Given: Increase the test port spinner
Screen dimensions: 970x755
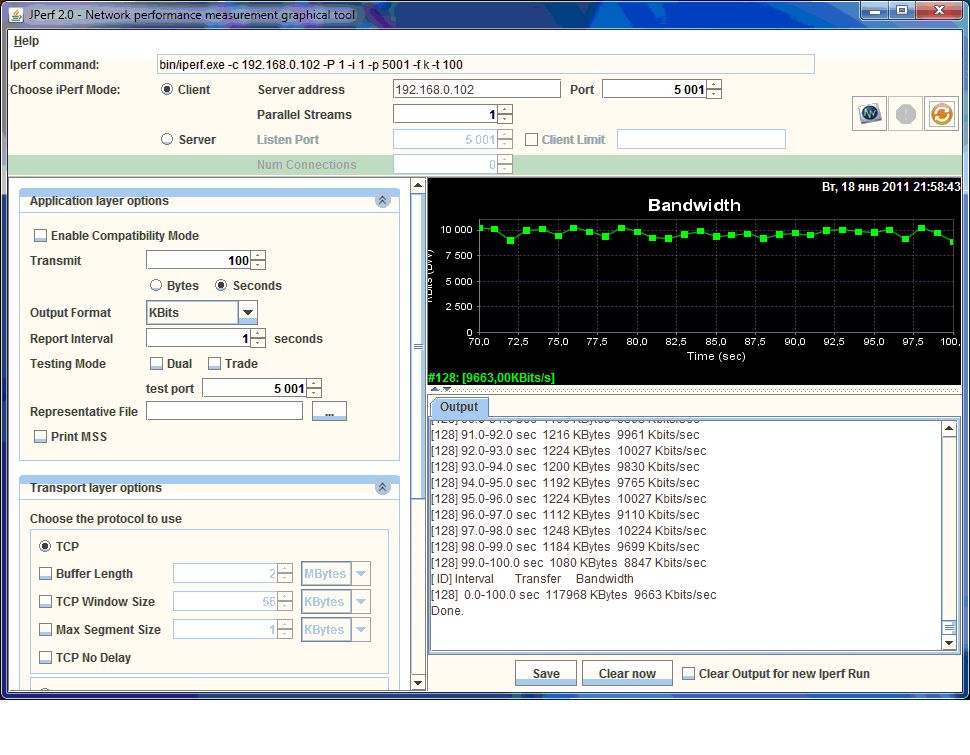Looking at the screenshot, I should coord(314,384).
